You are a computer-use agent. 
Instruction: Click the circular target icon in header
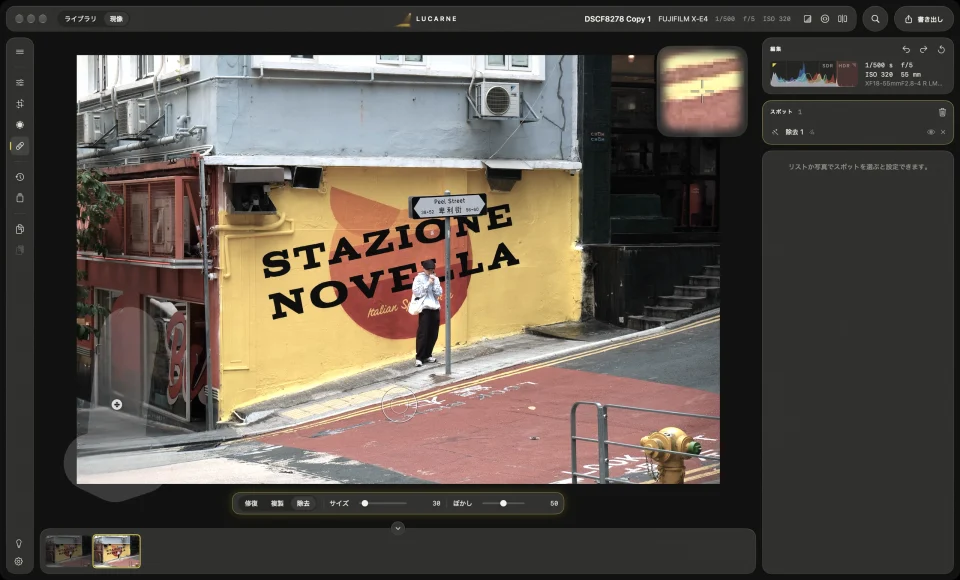825,19
